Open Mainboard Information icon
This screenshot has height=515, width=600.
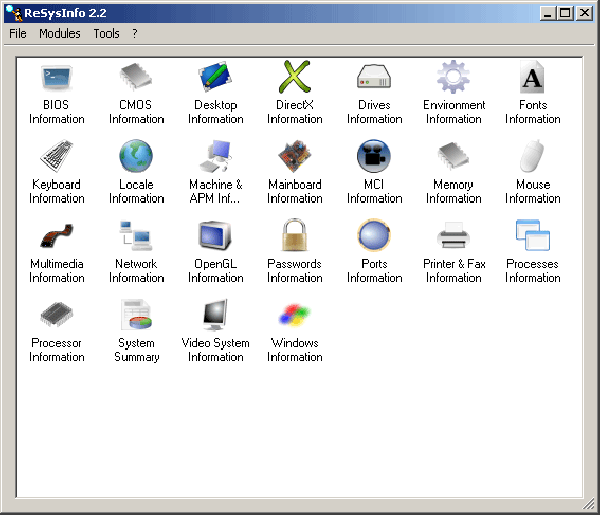(x=295, y=157)
